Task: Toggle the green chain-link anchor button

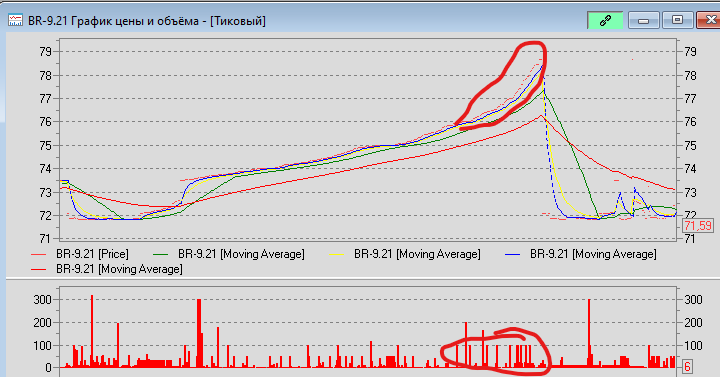Action: pos(605,21)
